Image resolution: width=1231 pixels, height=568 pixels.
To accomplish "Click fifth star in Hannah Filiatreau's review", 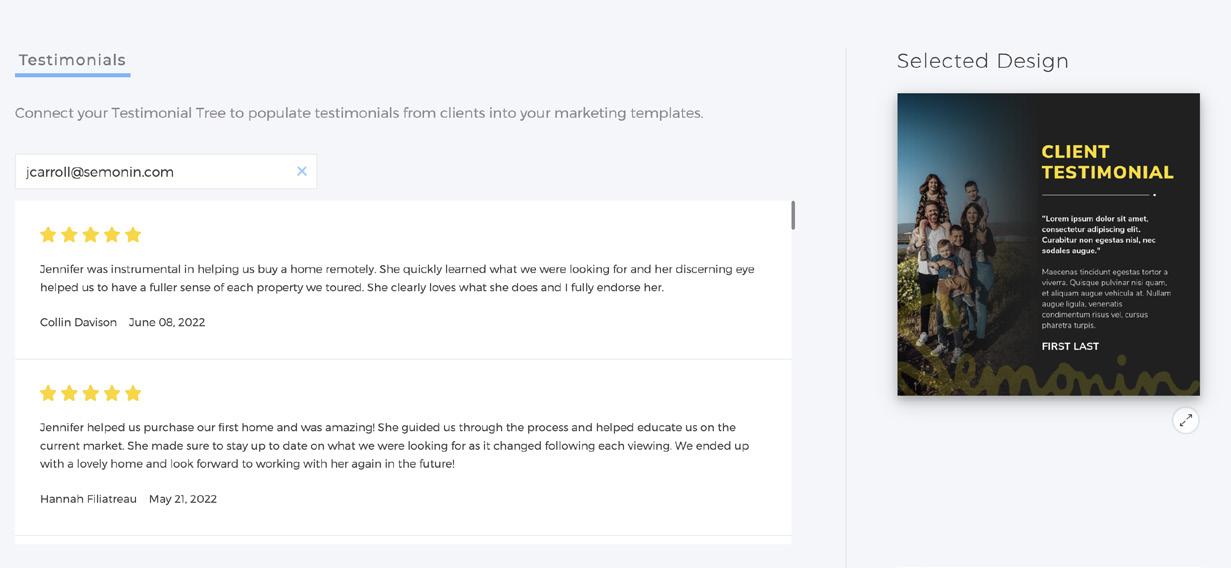I will click(x=133, y=393).
